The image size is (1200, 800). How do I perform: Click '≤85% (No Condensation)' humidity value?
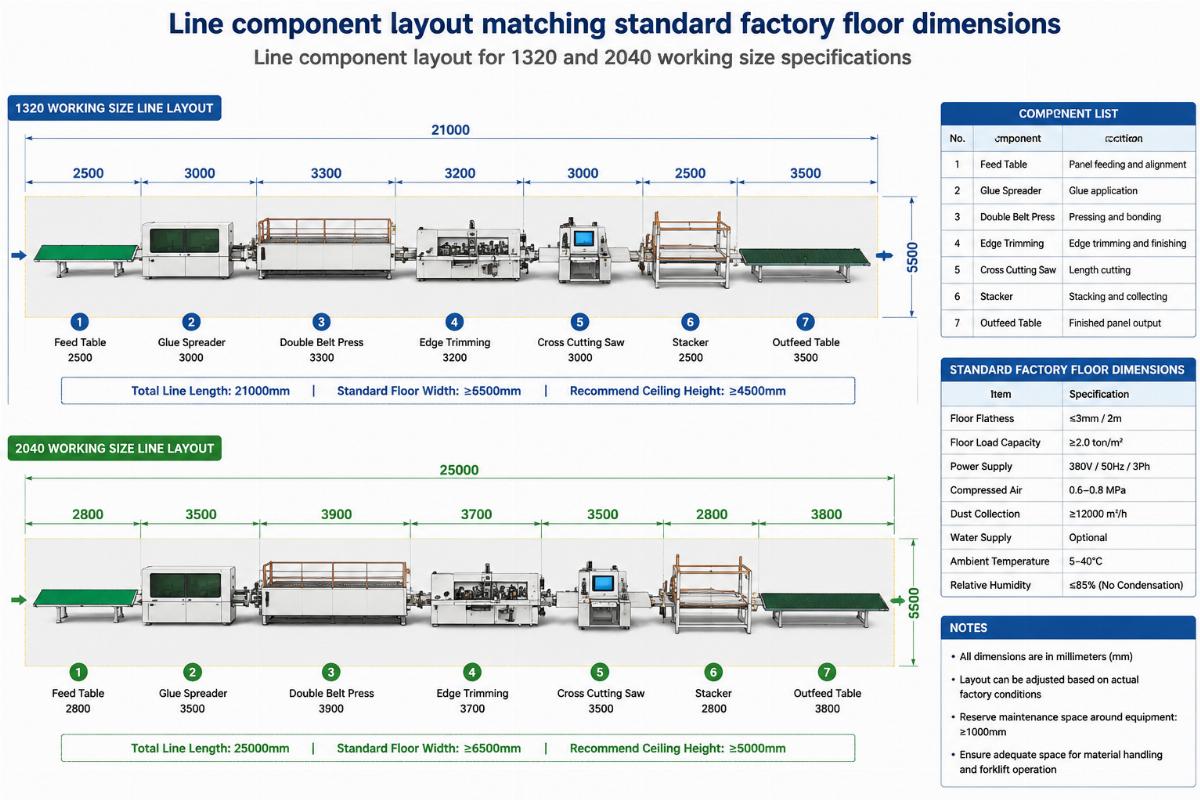click(x=1125, y=585)
